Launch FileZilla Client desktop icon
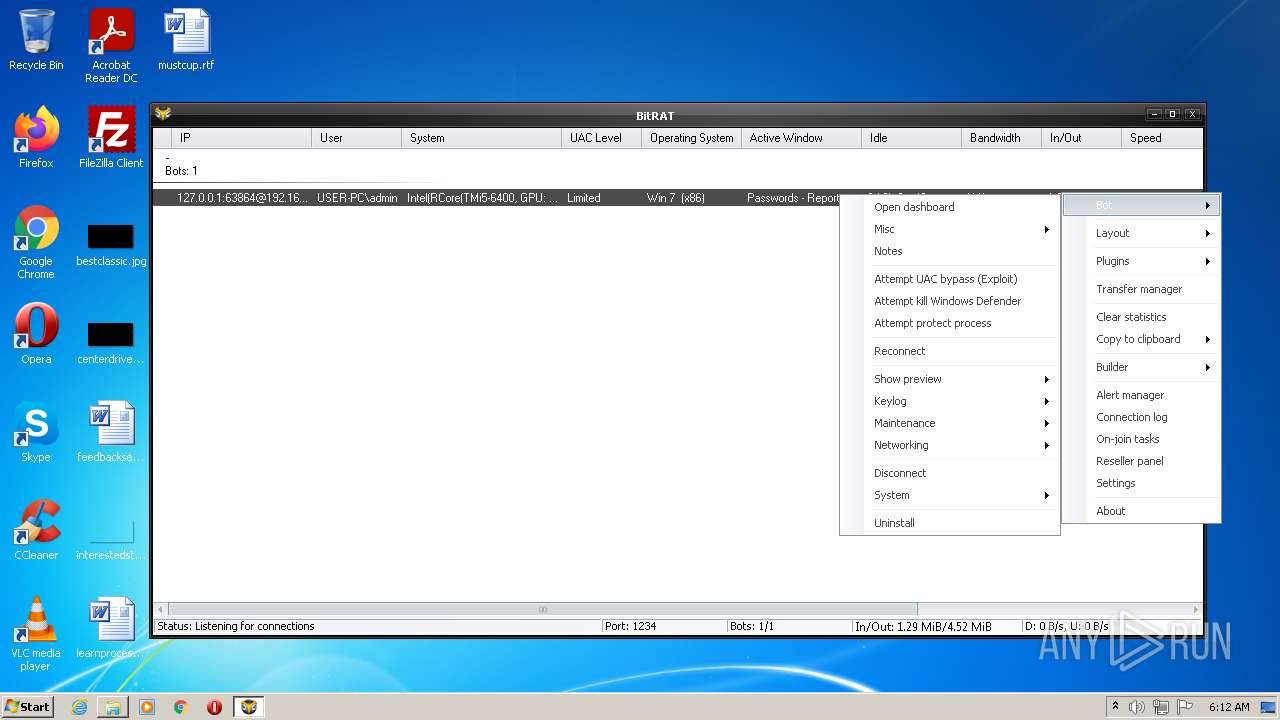Viewport: 1280px width, 720px height. [111, 138]
